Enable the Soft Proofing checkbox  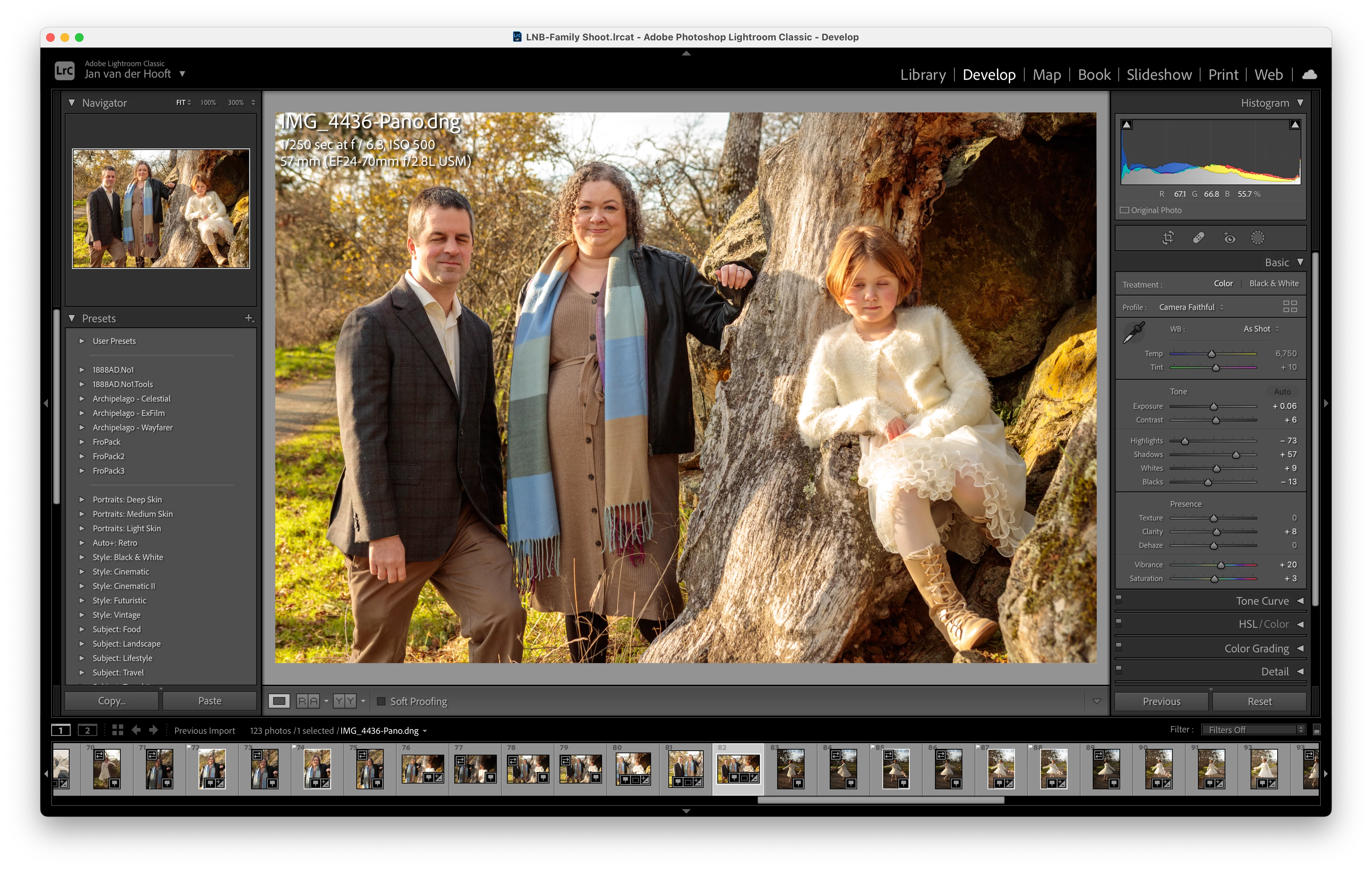point(381,701)
